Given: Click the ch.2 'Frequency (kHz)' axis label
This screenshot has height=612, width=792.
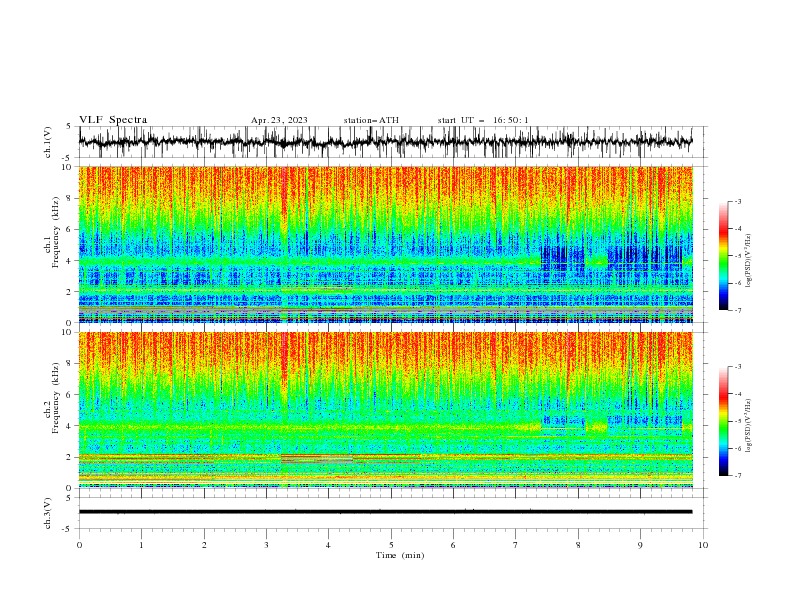Looking at the screenshot, I should pyautogui.click(x=56, y=397).
